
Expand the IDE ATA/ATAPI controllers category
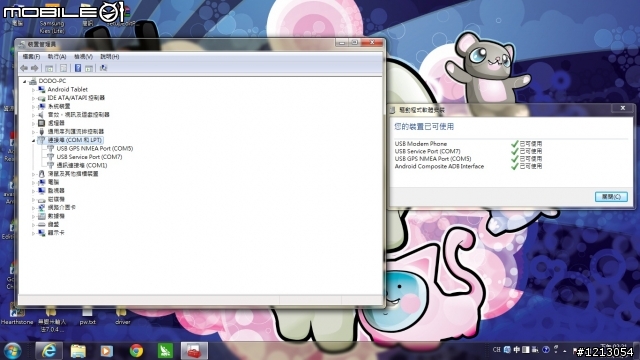coord(33,98)
